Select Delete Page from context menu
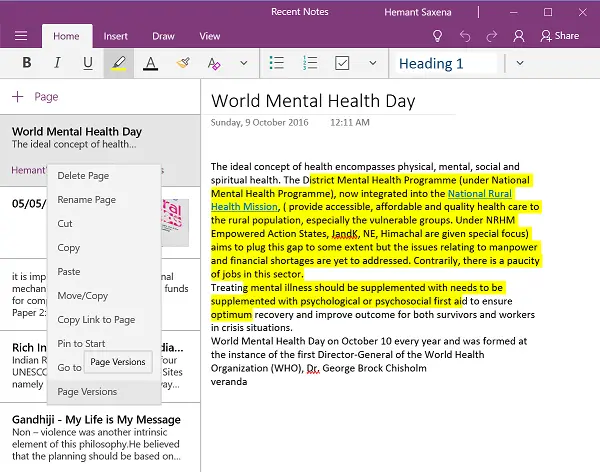600x472 pixels. (x=104, y=176)
